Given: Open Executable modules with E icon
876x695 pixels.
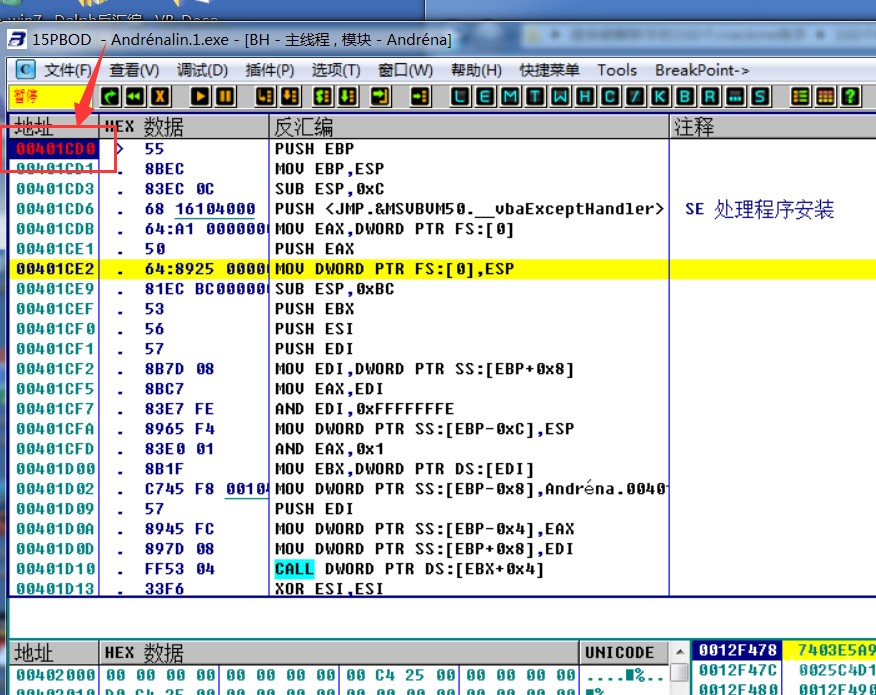Looking at the screenshot, I should pyautogui.click(x=485, y=97).
